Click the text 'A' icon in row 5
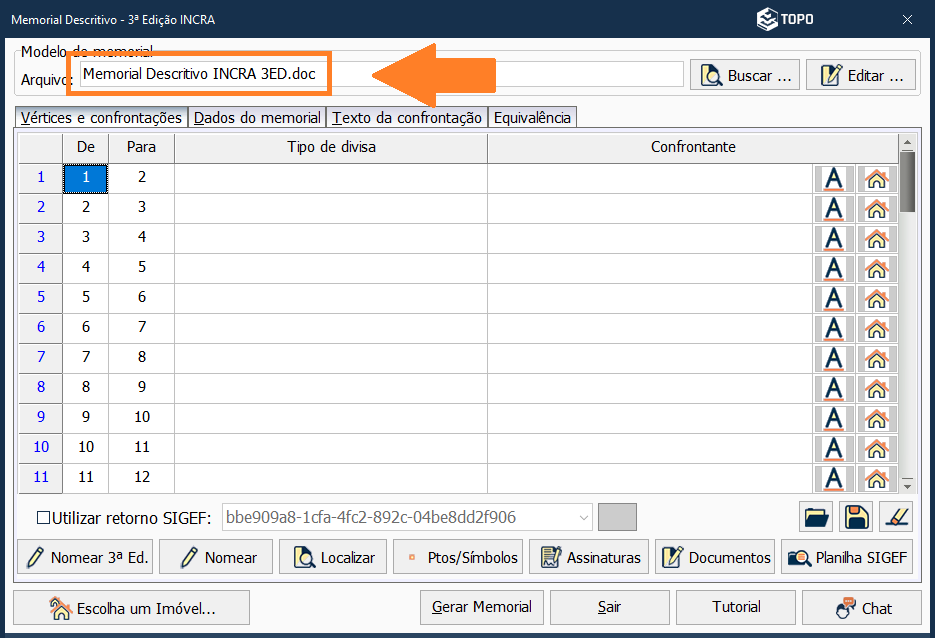 coord(834,299)
